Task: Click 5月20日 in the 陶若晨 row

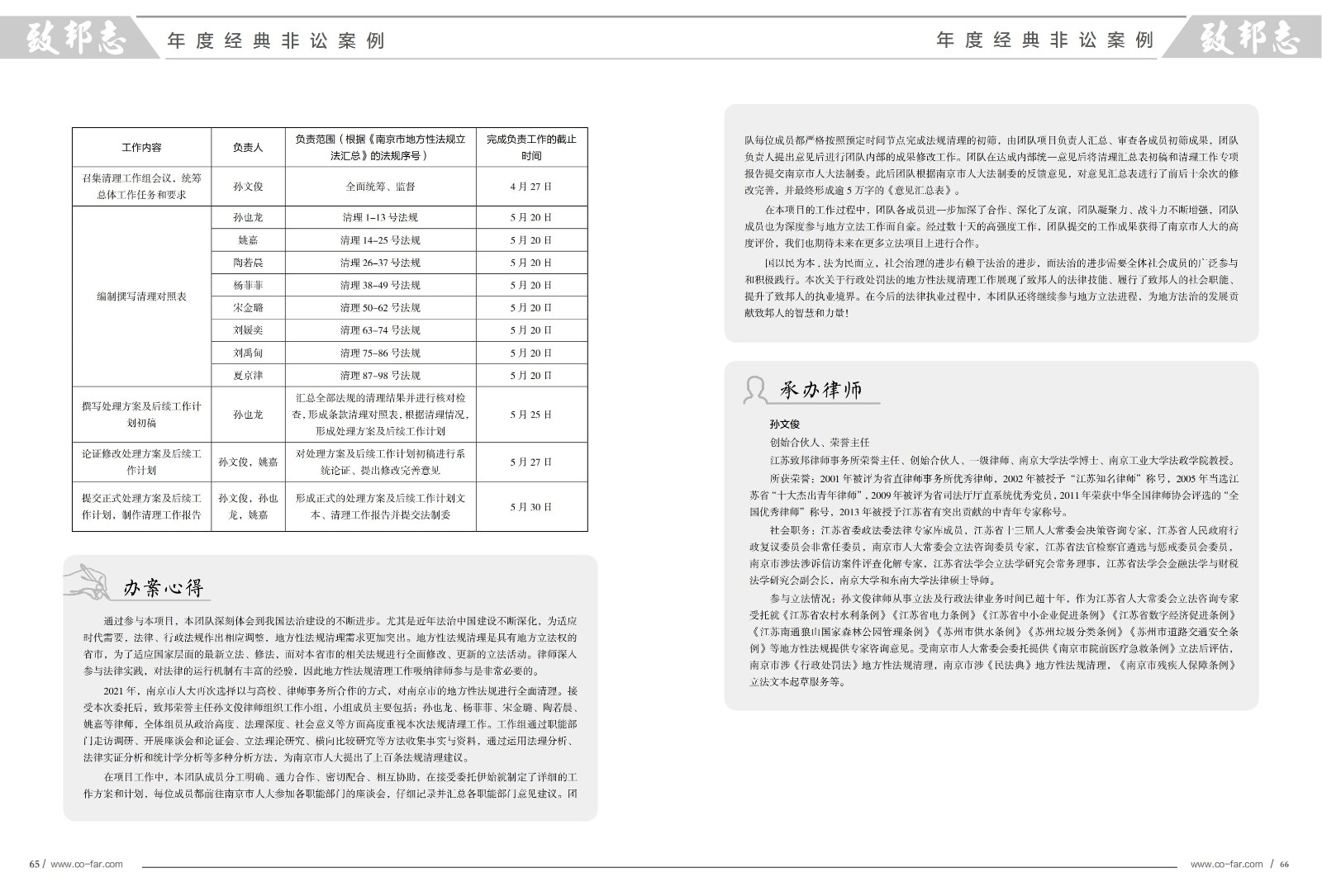Action: coord(531,263)
